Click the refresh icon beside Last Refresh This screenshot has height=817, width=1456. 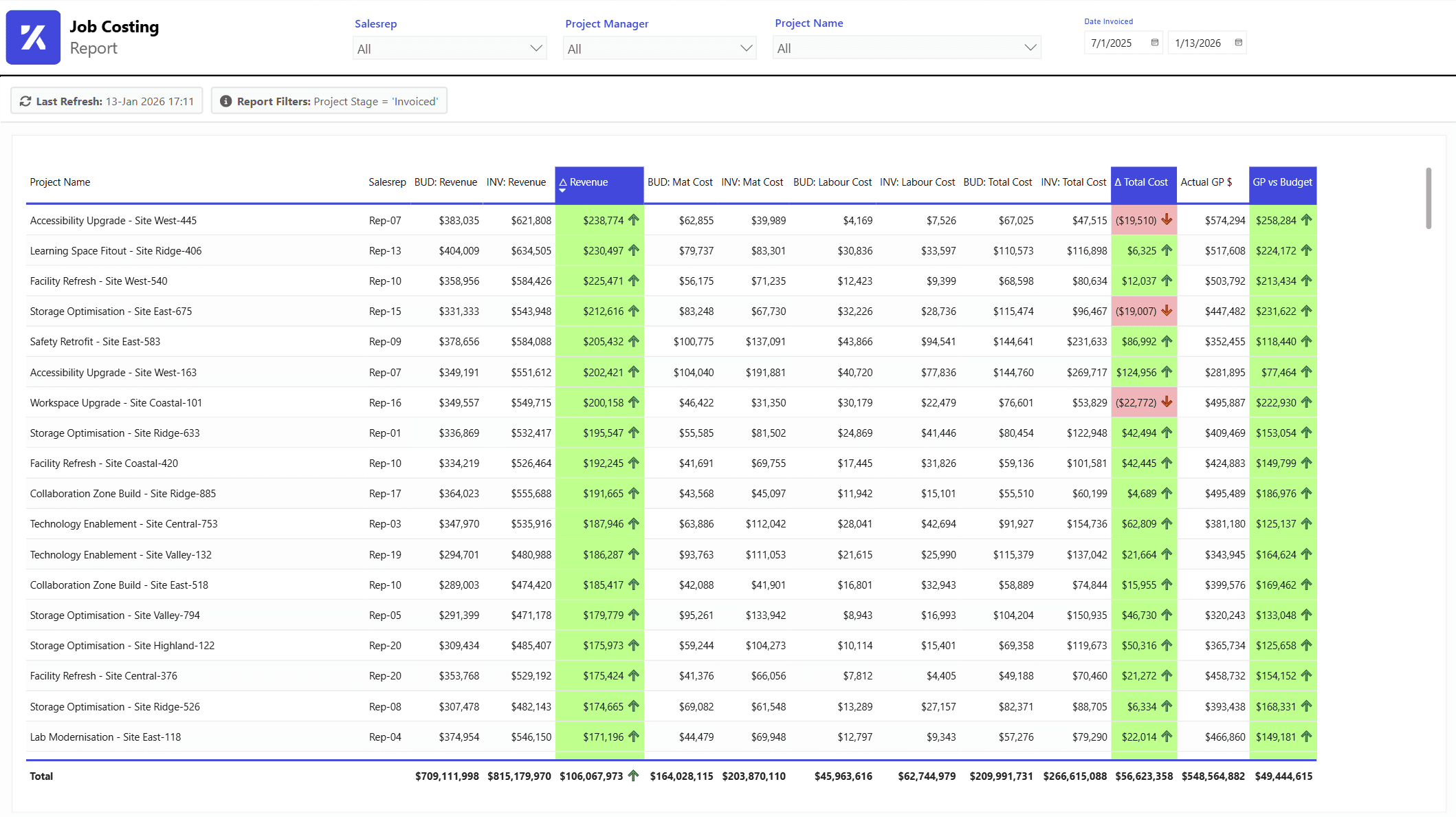coord(25,101)
